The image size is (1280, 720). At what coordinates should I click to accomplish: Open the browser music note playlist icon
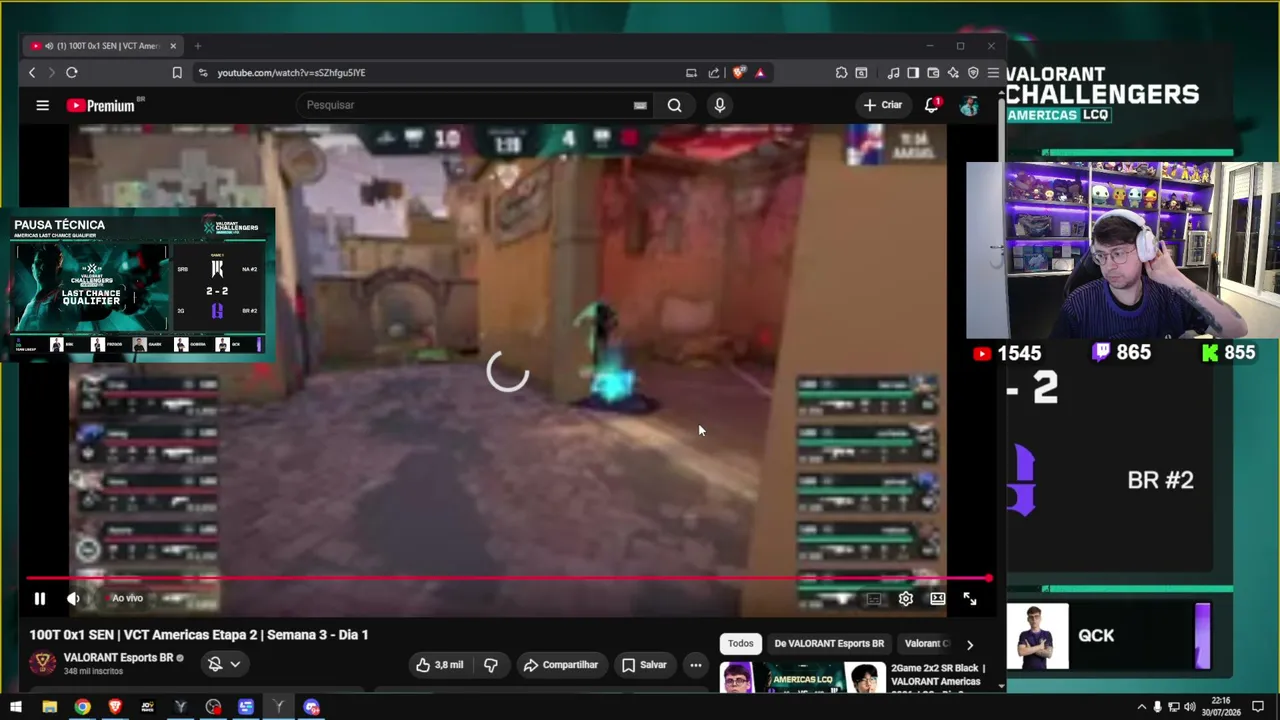click(893, 73)
